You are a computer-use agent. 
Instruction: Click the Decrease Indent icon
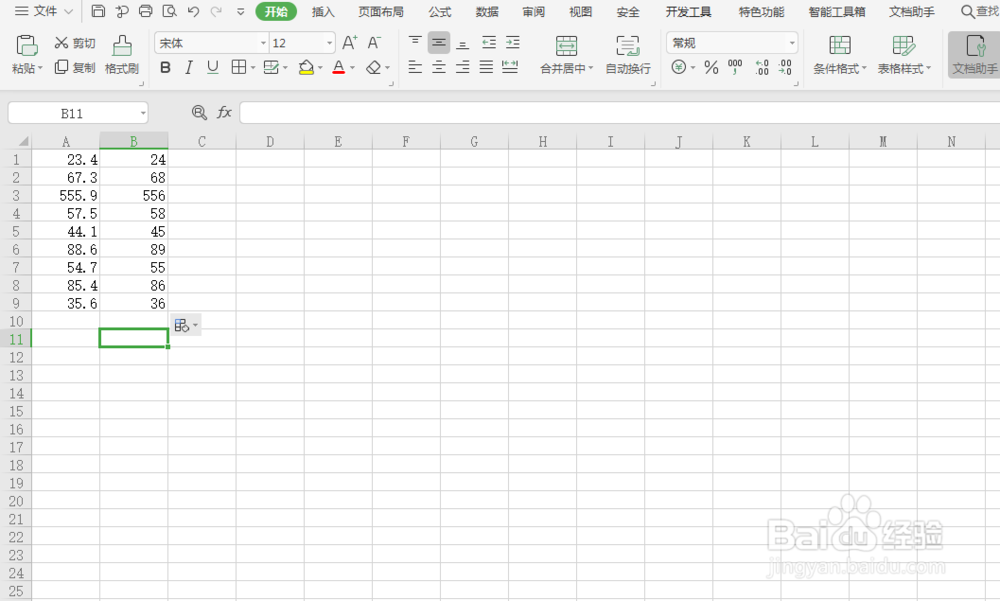489,43
